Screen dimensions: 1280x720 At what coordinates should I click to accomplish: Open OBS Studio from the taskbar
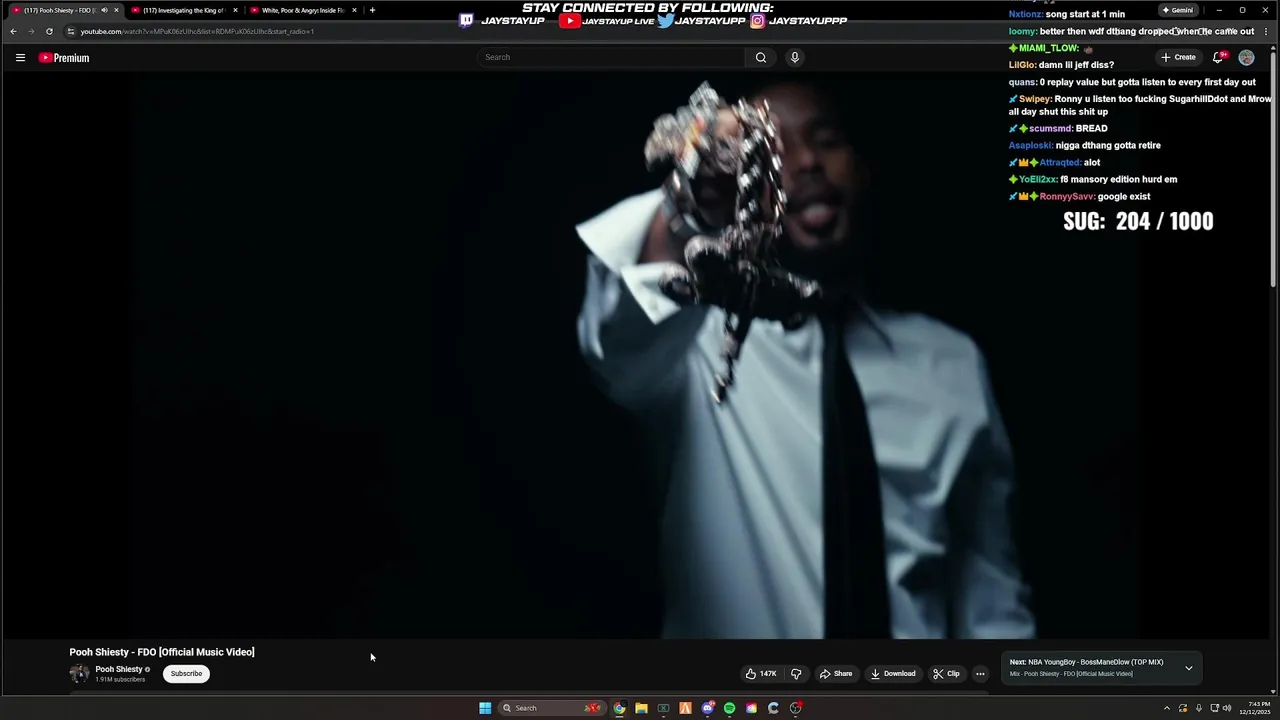(796, 708)
